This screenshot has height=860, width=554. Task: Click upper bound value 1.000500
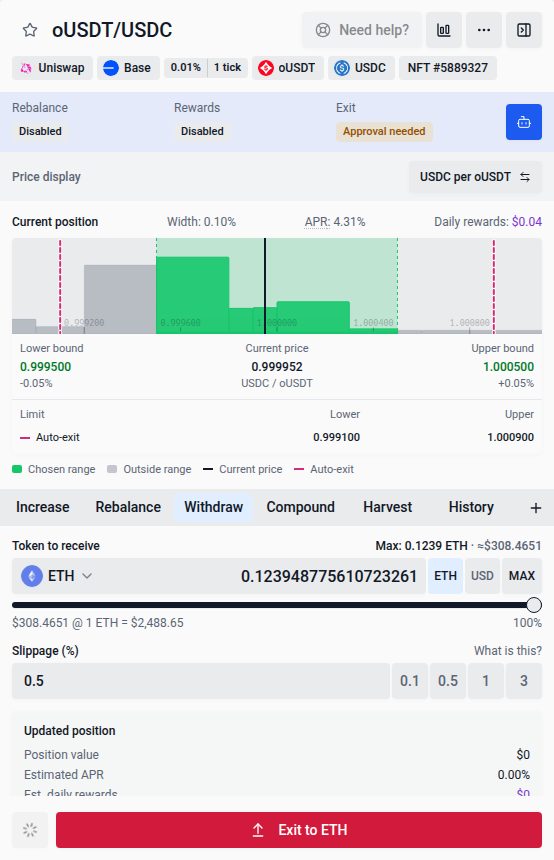click(508, 367)
